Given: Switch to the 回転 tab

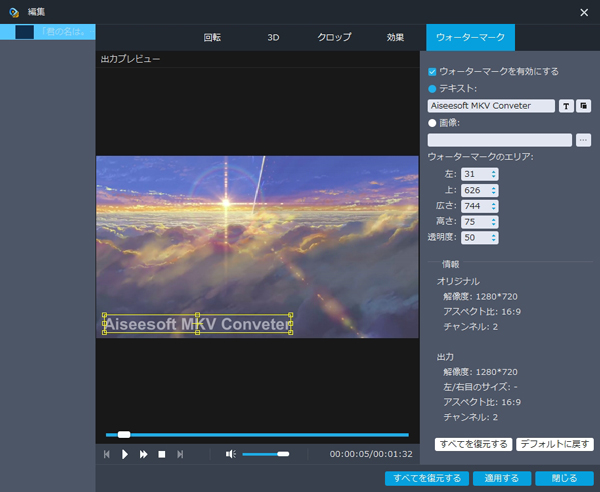Looking at the screenshot, I should 212,37.
